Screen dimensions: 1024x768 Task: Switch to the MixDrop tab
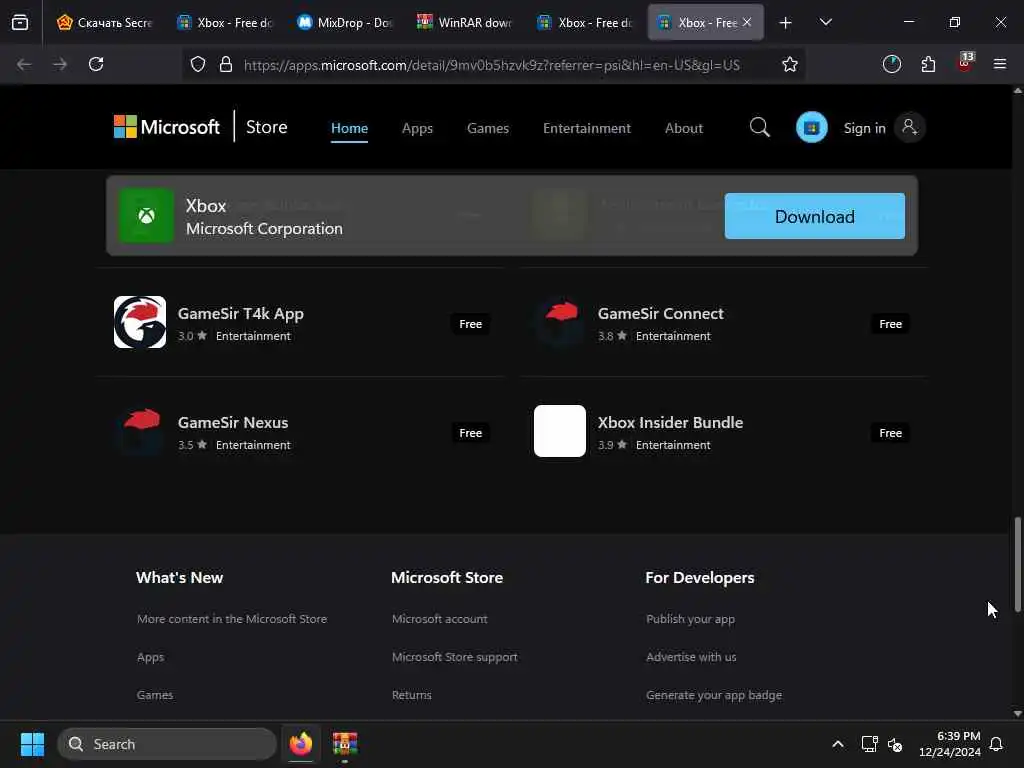[344, 22]
